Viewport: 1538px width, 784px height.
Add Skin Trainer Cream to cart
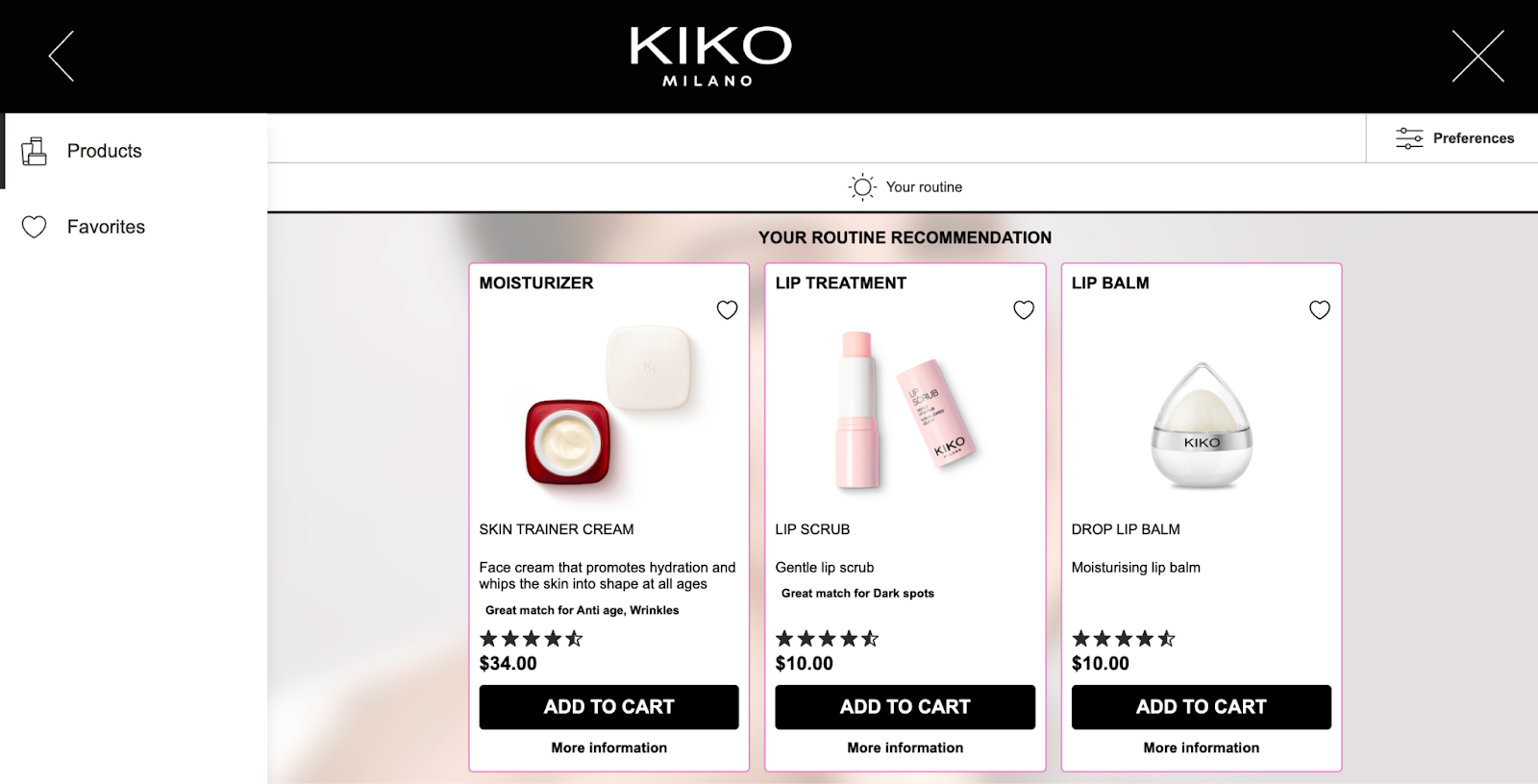tap(609, 707)
